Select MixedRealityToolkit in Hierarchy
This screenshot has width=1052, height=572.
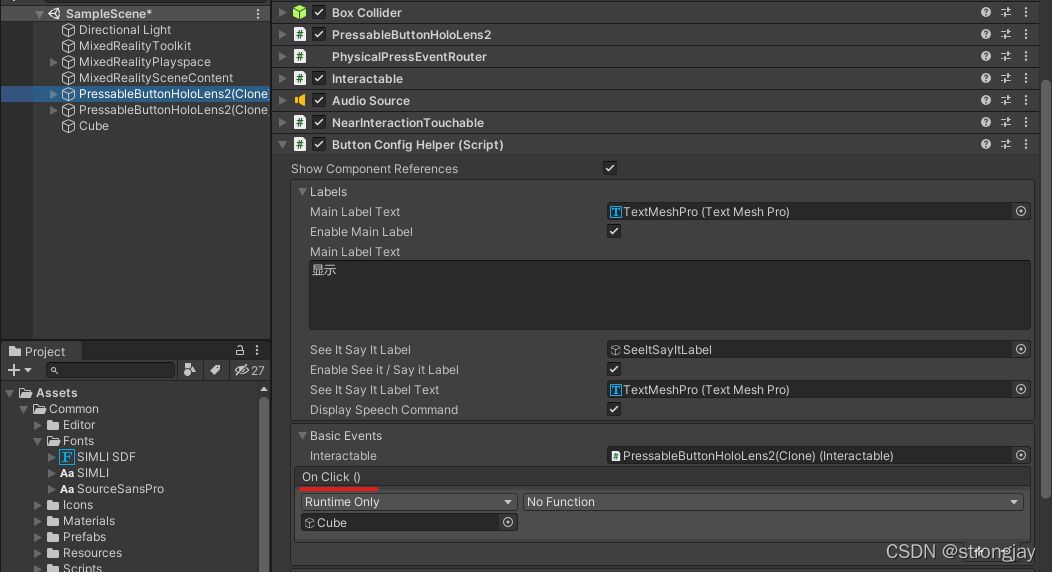pyautogui.click(x=135, y=46)
